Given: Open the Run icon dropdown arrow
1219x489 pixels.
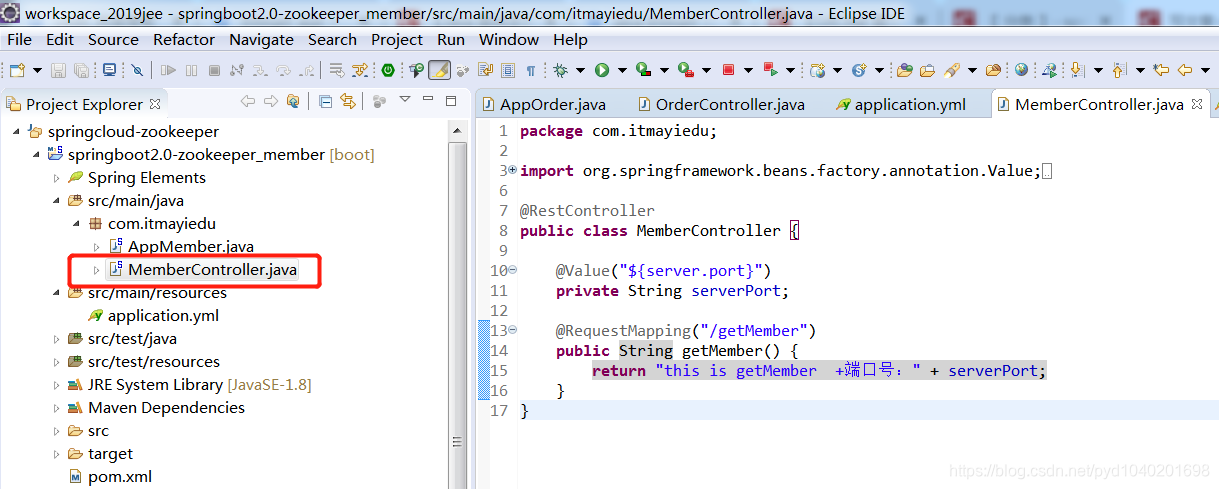Looking at the screenshot, I should [x=622, y=70].
